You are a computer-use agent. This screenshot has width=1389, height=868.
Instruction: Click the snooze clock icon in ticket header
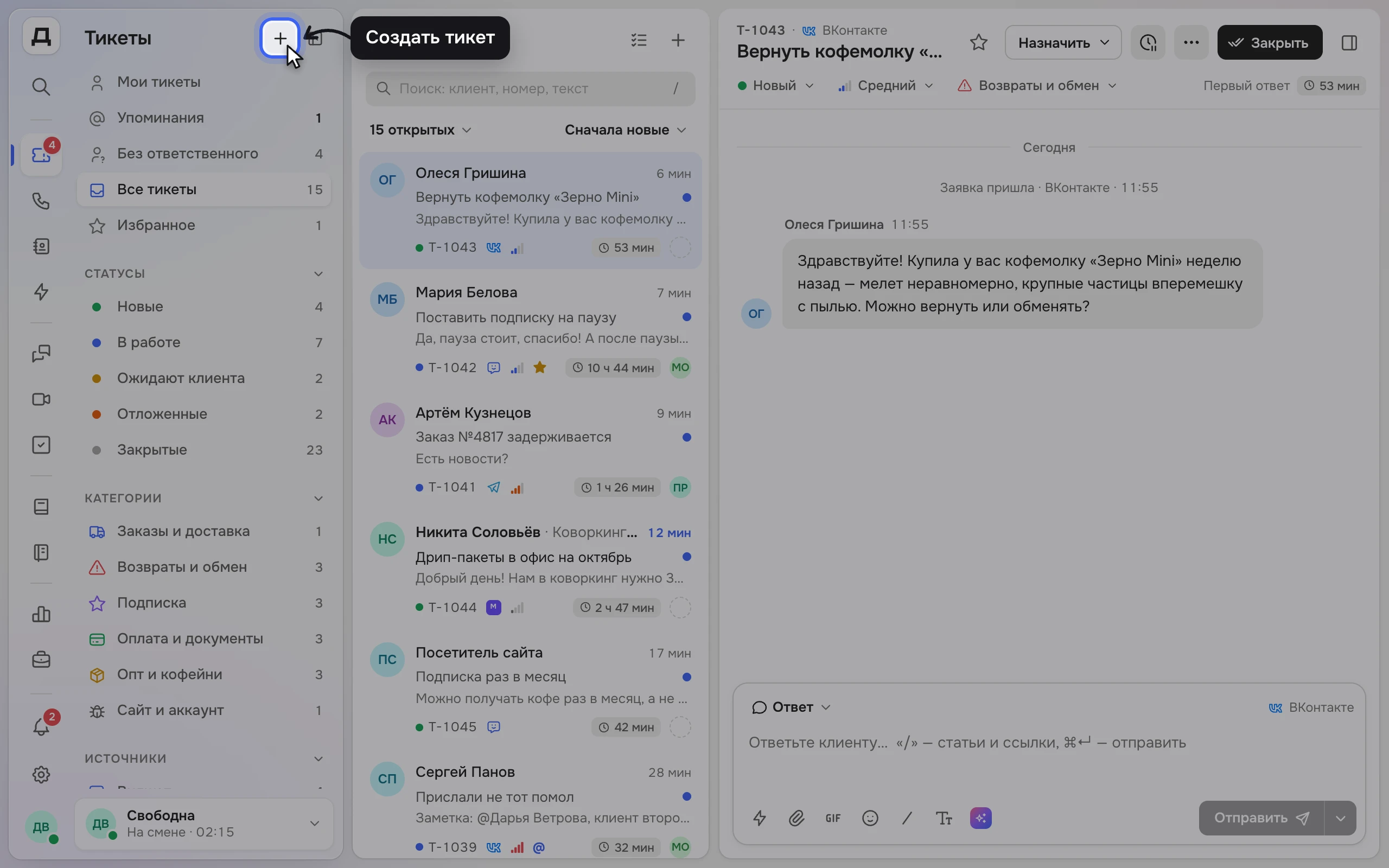click(1148, 42)
